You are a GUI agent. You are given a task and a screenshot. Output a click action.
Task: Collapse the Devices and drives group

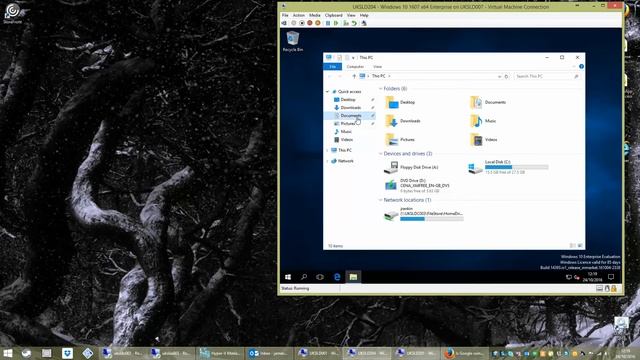(381, 154)
